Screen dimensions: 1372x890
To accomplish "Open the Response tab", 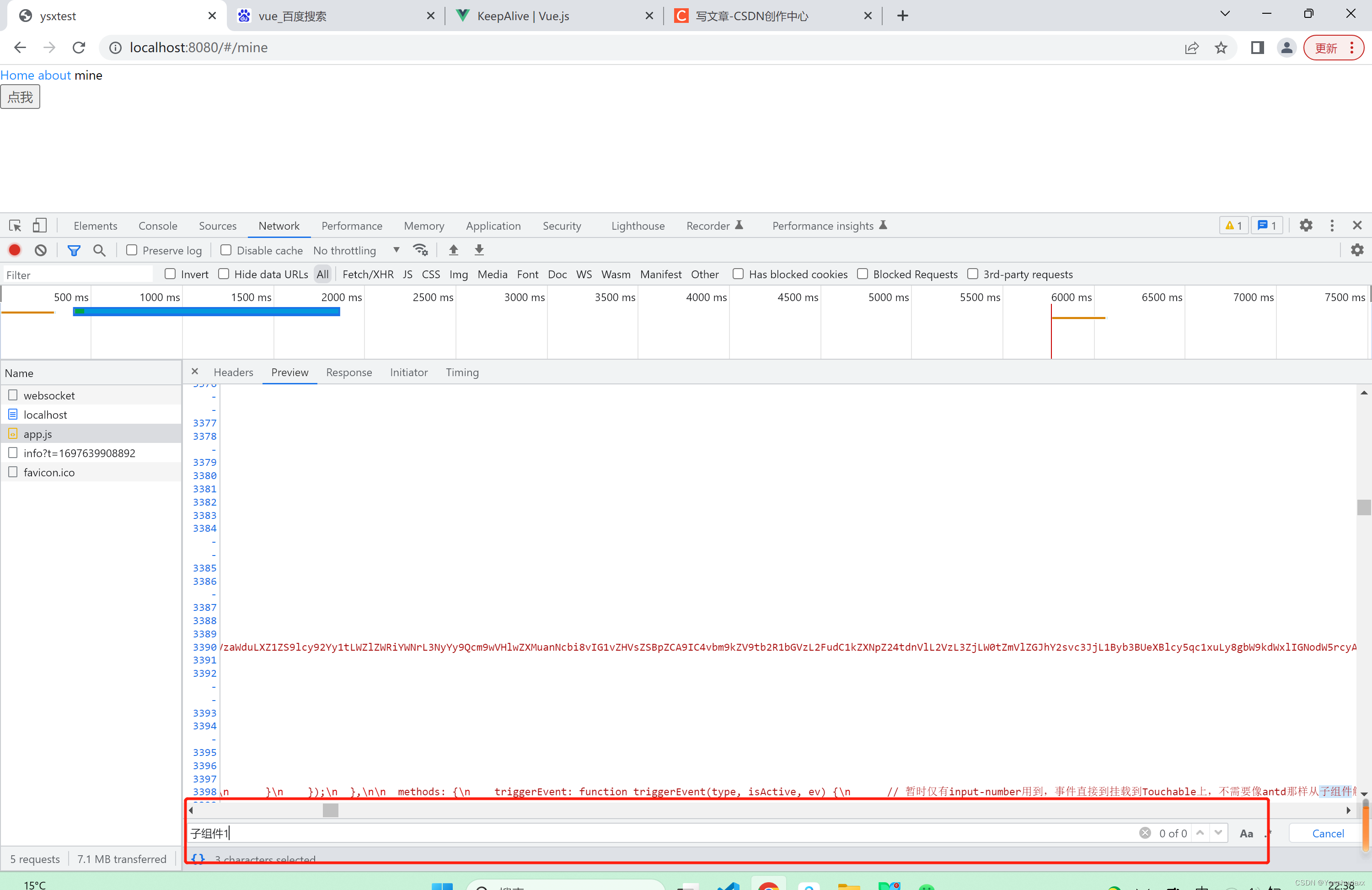I will point(349,372).
